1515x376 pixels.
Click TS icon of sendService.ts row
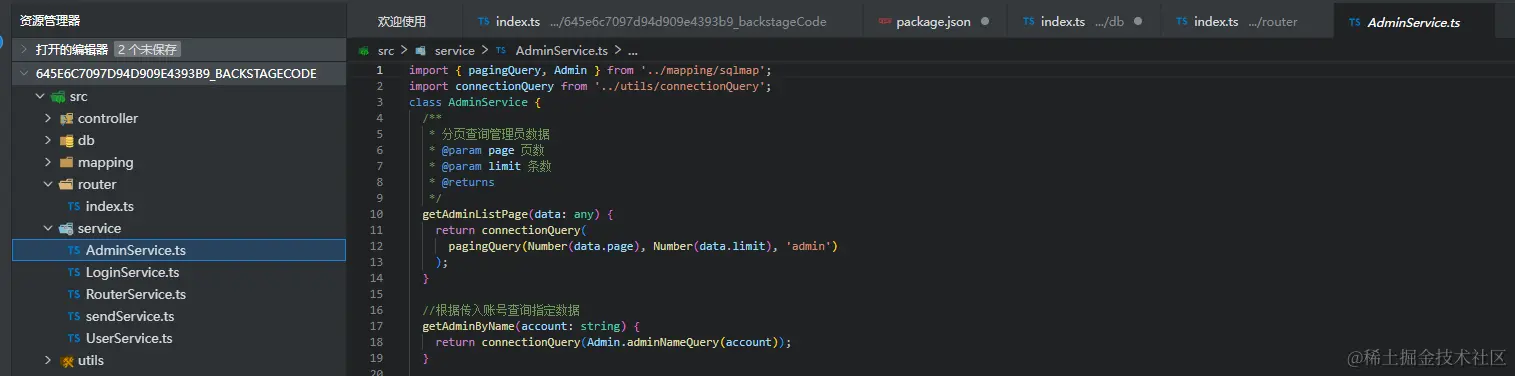tap(74, 316)
